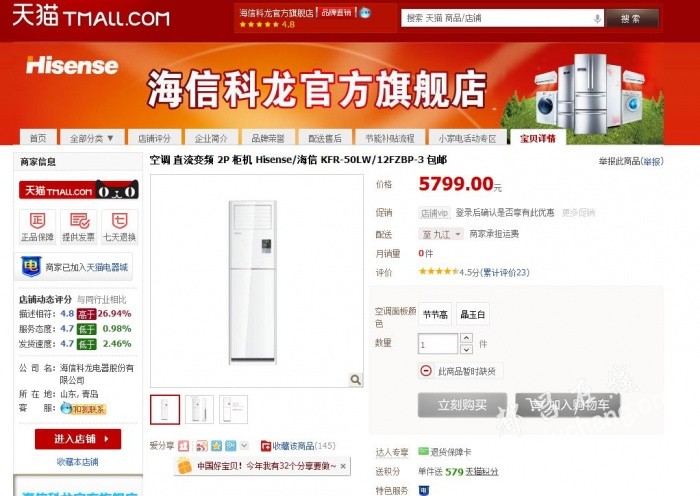
Task: Click the 提供发票 invoice badge icon
Action: (79, 221)
